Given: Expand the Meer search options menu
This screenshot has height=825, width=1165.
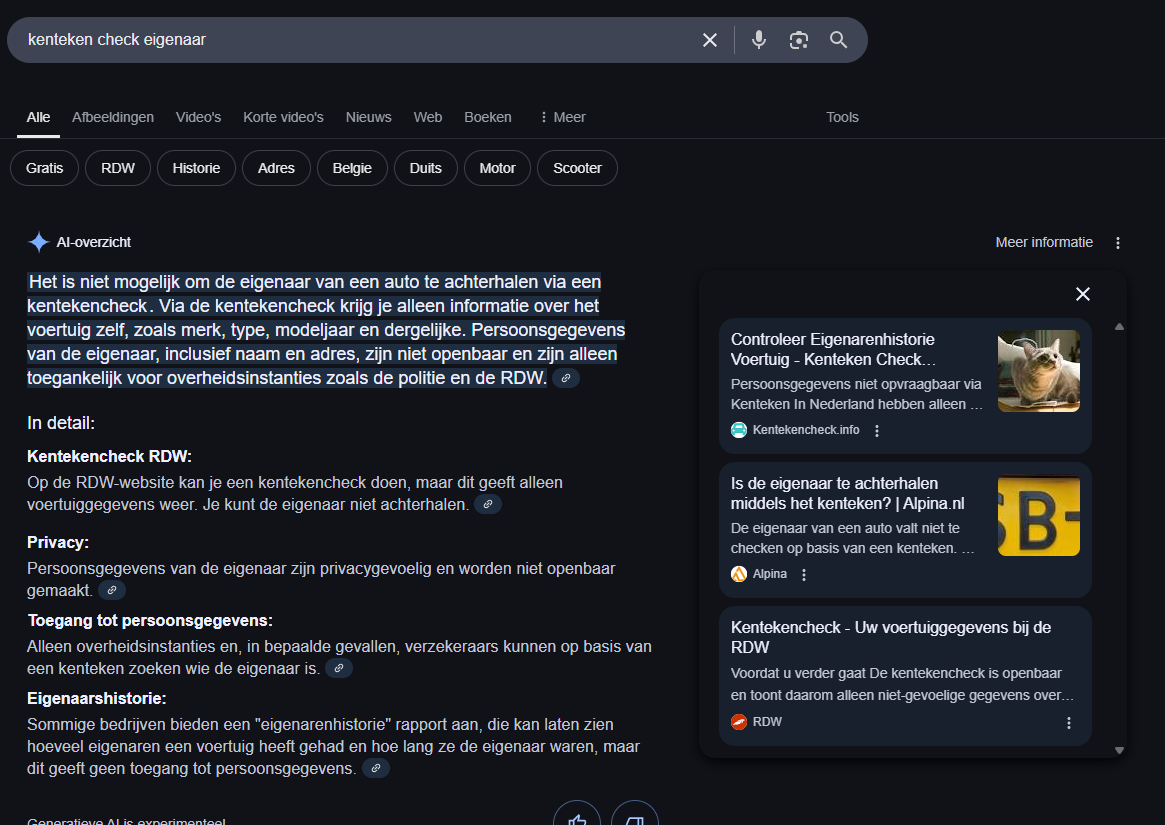Looking at the screenshot, I should pyautogui.click(x=561, y=116).
